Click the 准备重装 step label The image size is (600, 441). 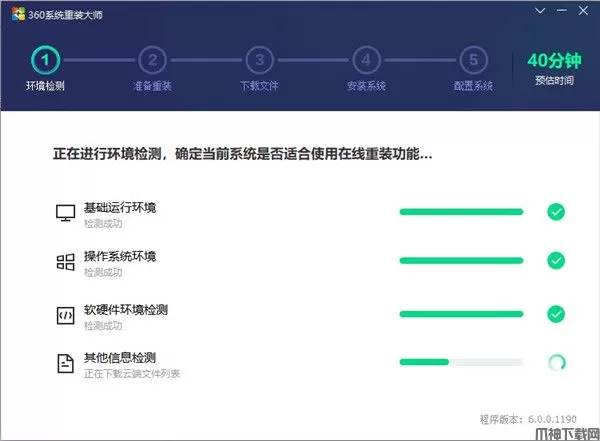point(152,86)
